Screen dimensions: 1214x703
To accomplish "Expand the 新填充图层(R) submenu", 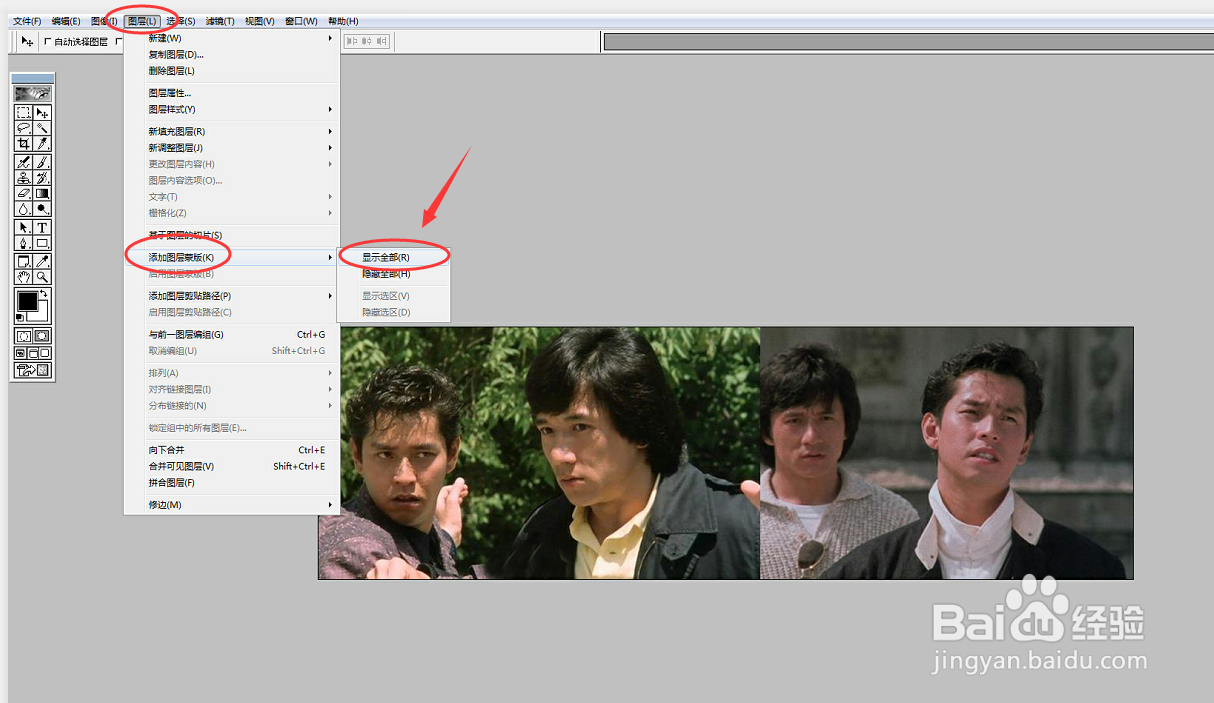I will pyautogui.click(x=232, y=131).
